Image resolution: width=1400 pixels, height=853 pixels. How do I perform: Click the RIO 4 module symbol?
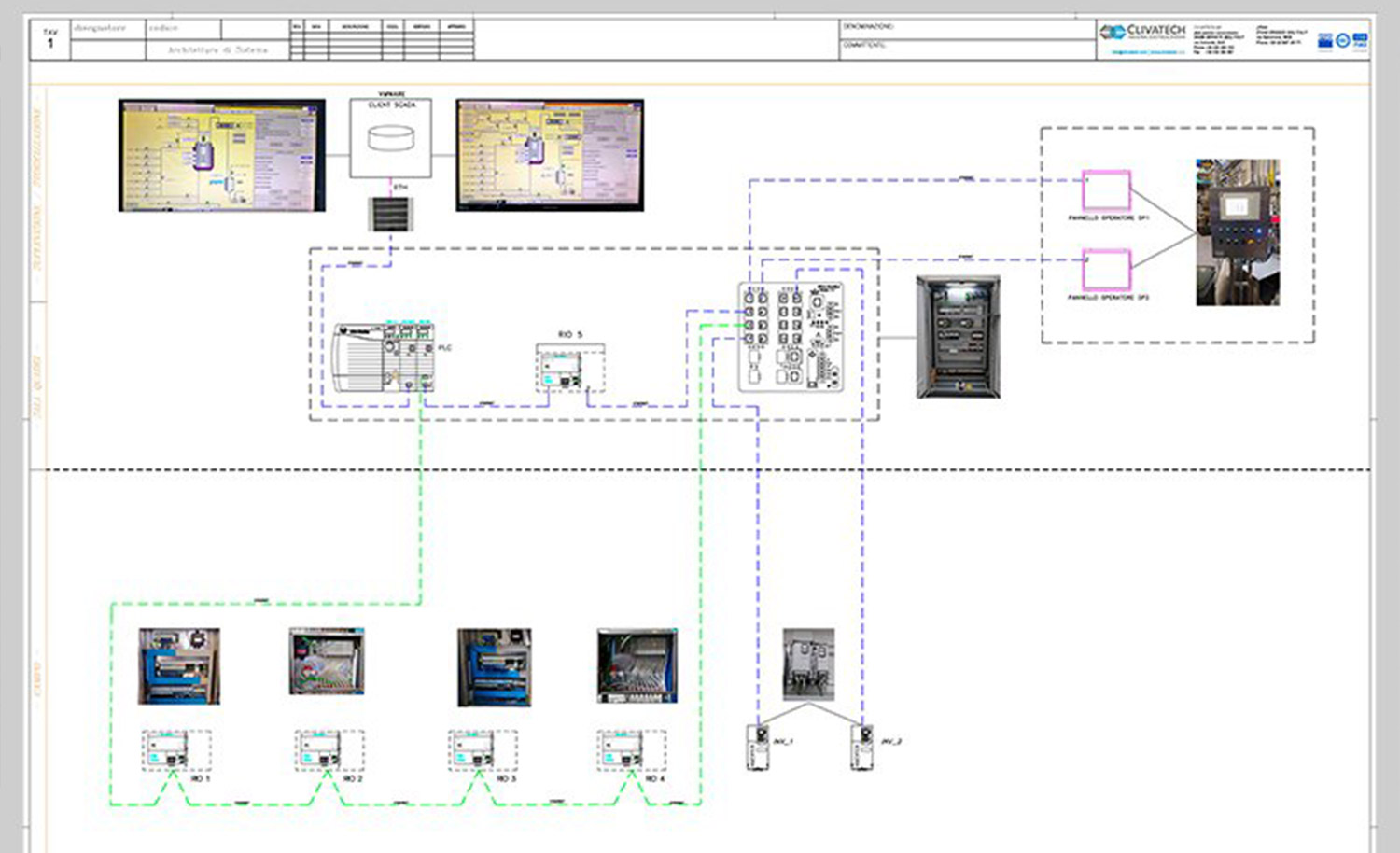(x=632, y=751)
